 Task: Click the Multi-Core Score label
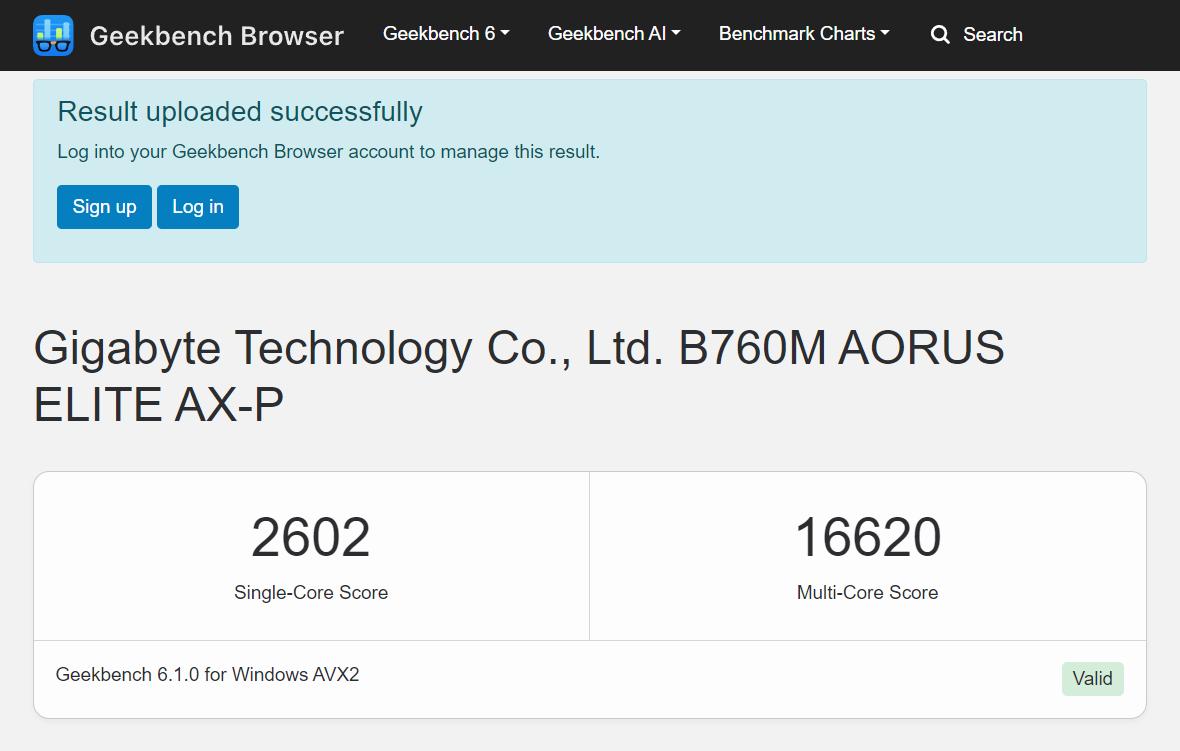tap(868, 593)
